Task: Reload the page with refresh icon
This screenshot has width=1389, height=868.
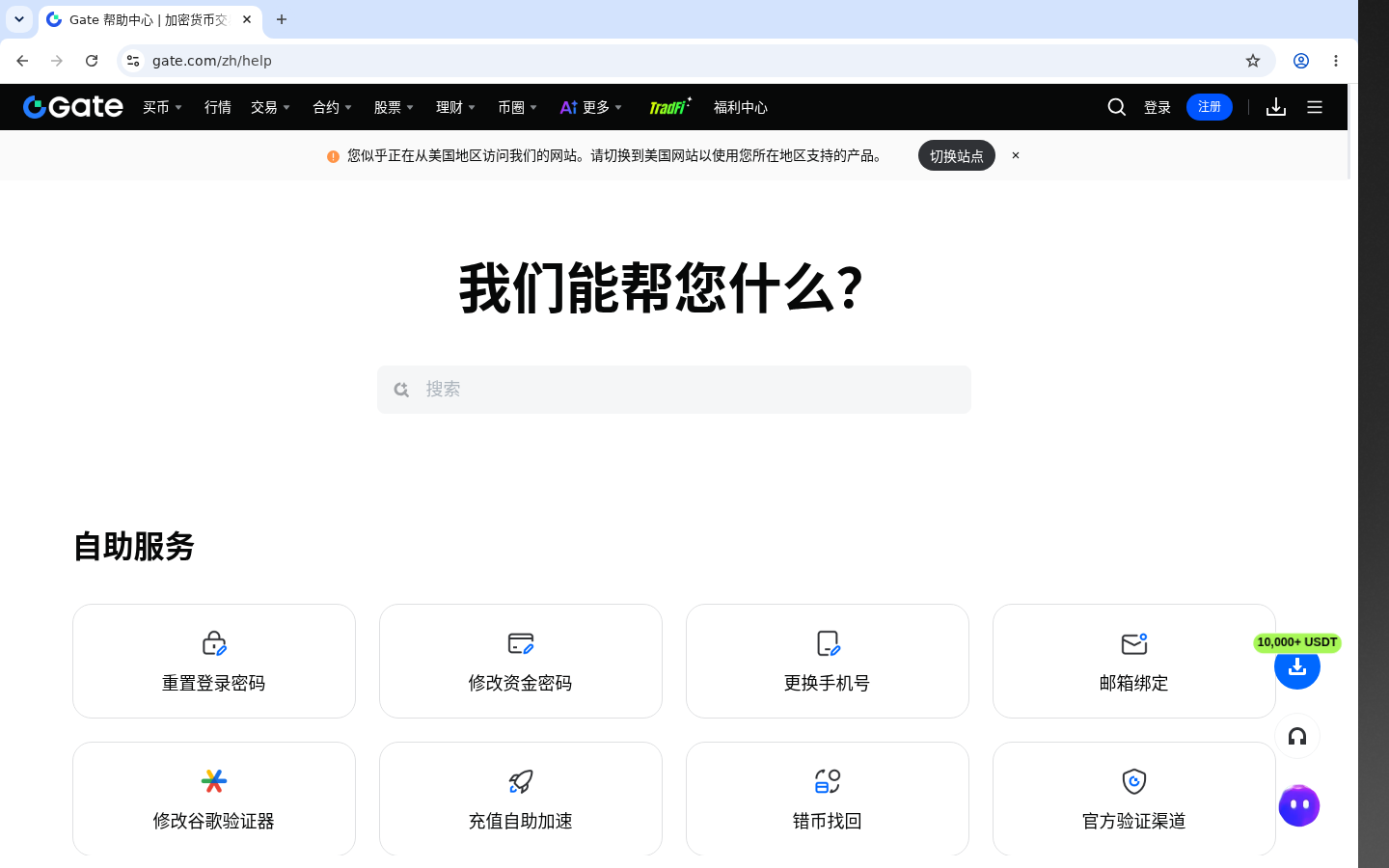Action: pyautogui.click(x=92, y=61)
